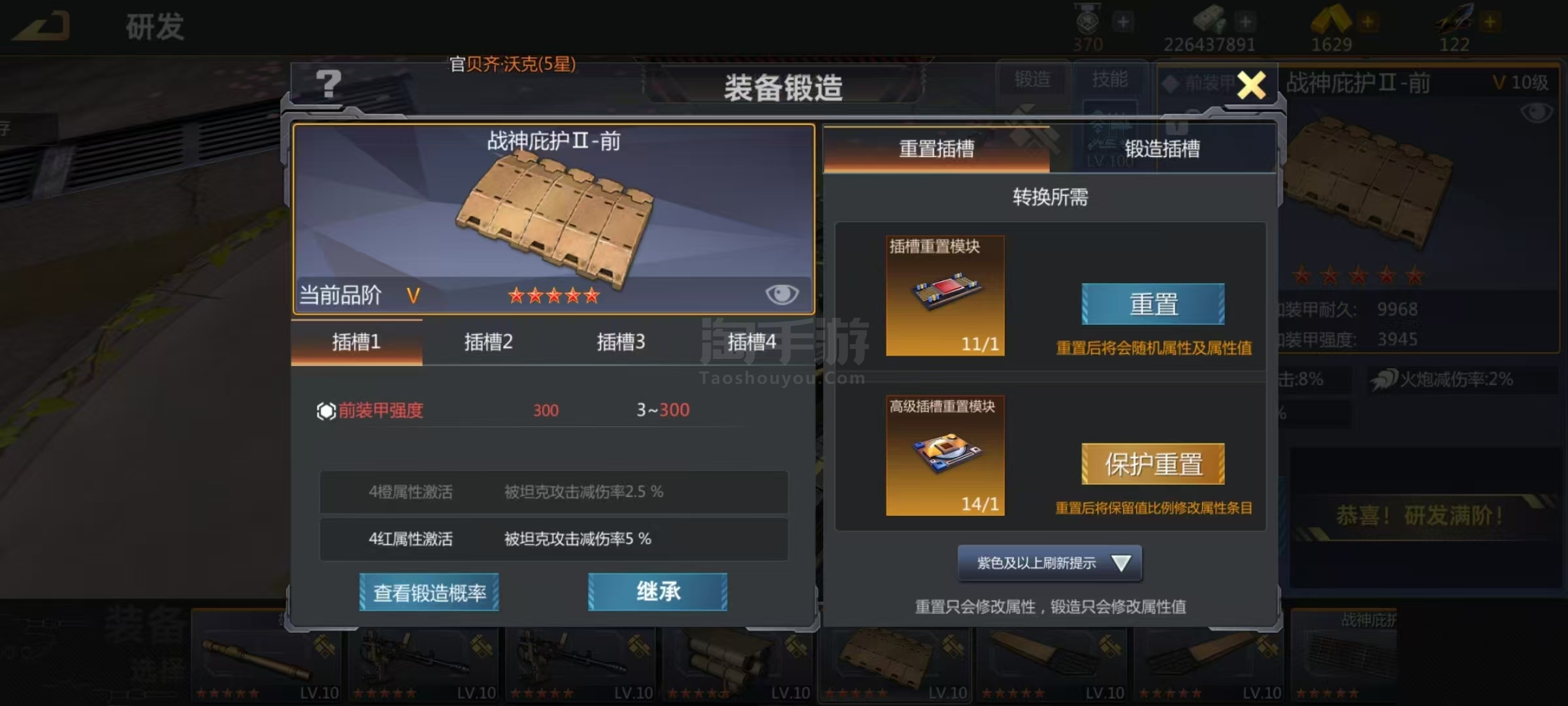Open the 紫色及以上刷新提示 dropdown
1568x706 pixels.
click(x=1050, y=563)
